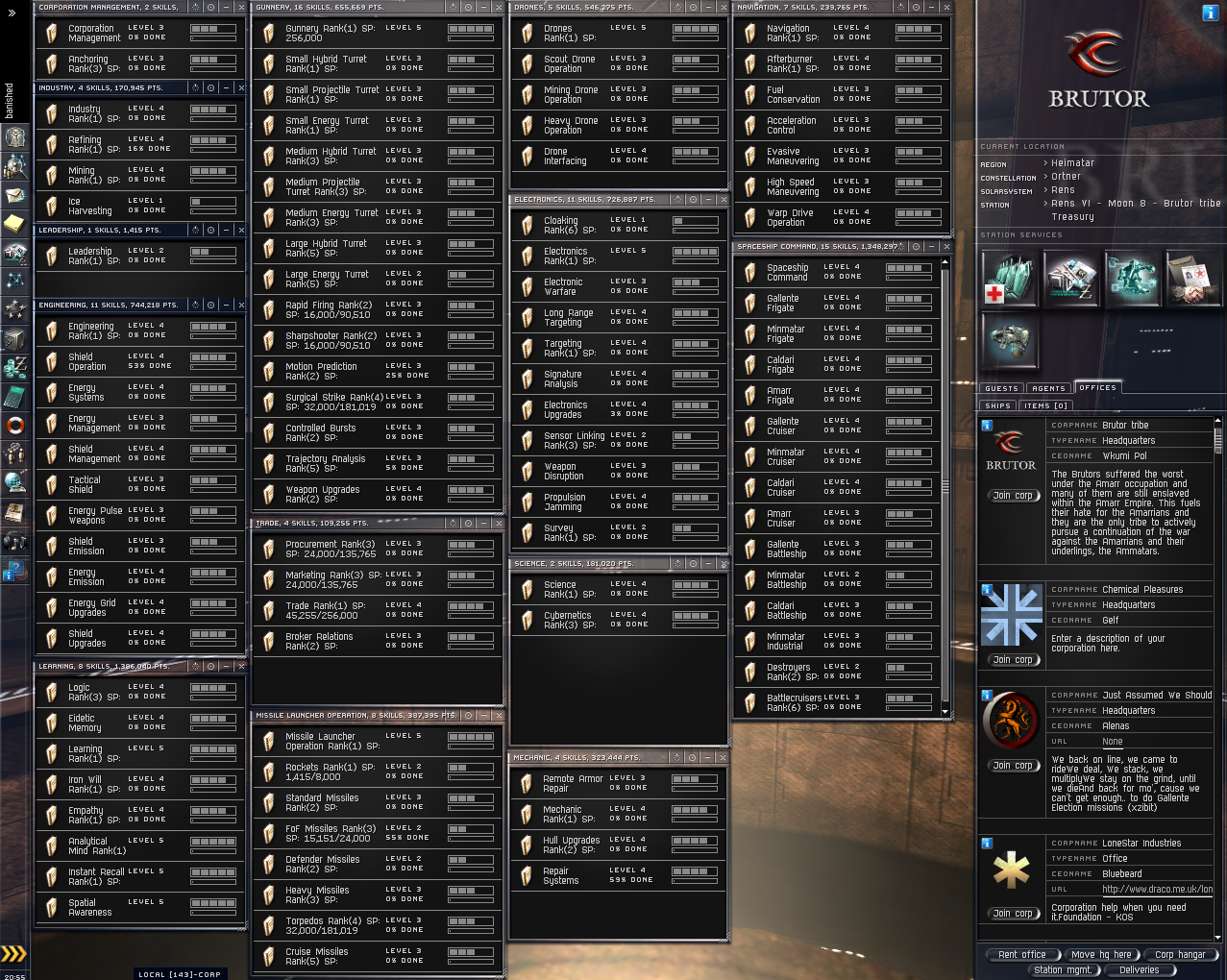Open the station name arrow menu

pyautogui.click(x=1045, y=205)
